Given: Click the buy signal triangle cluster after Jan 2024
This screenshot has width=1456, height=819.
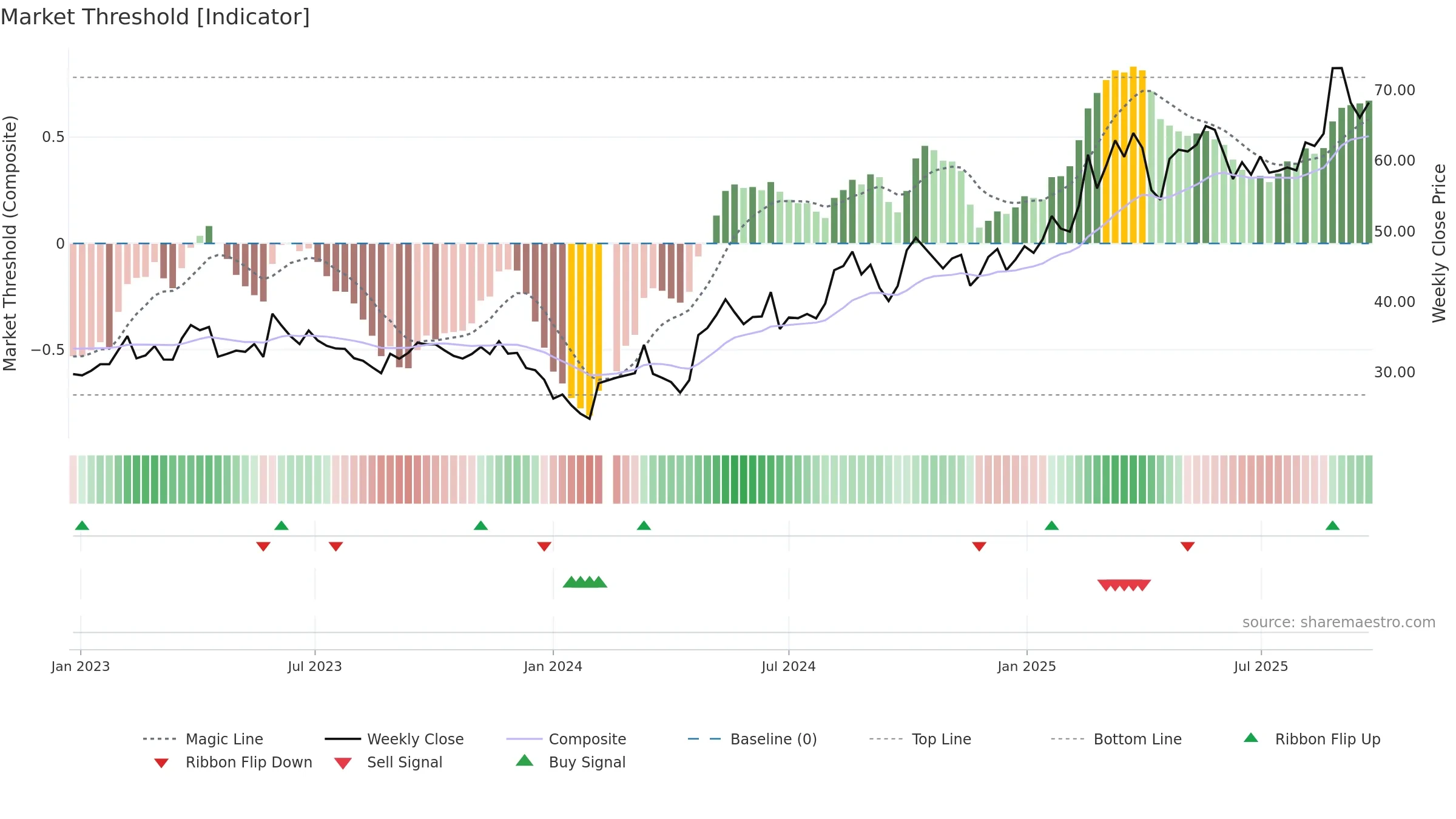Looking at the screenshot, I should click(x=585, y=582).
